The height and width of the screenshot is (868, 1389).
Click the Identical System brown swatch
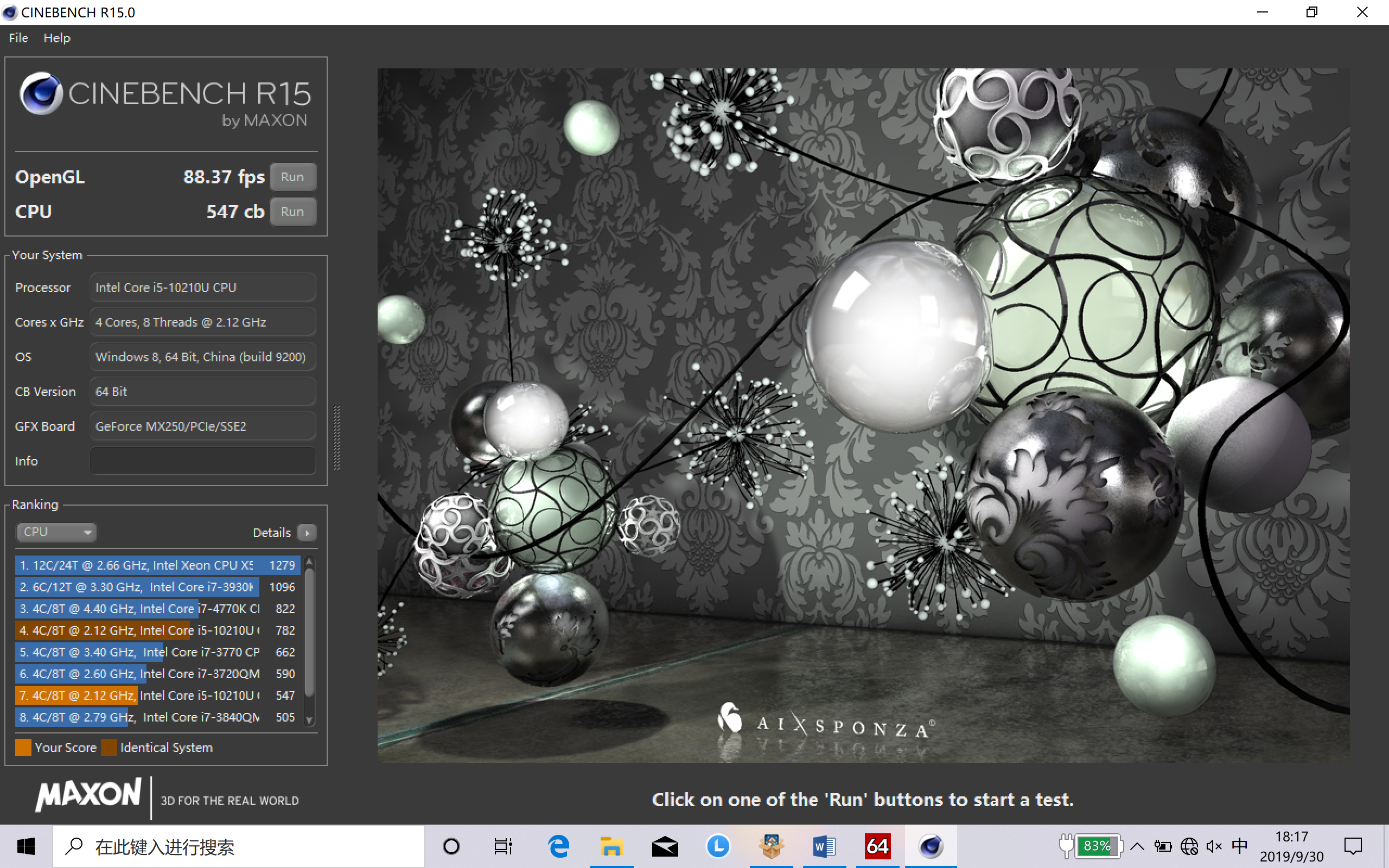pos(109,748)
